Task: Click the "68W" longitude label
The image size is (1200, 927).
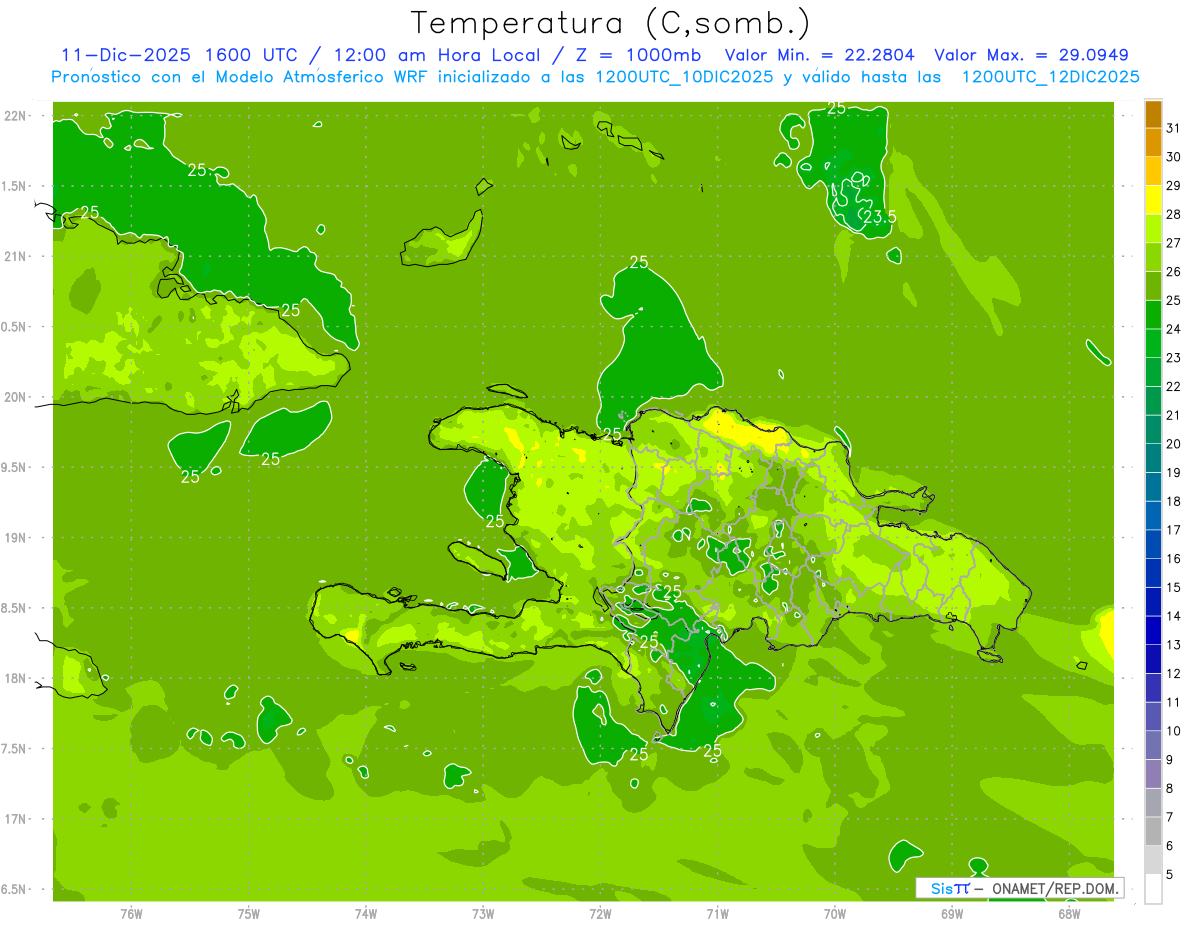Action: [1069, 913]
